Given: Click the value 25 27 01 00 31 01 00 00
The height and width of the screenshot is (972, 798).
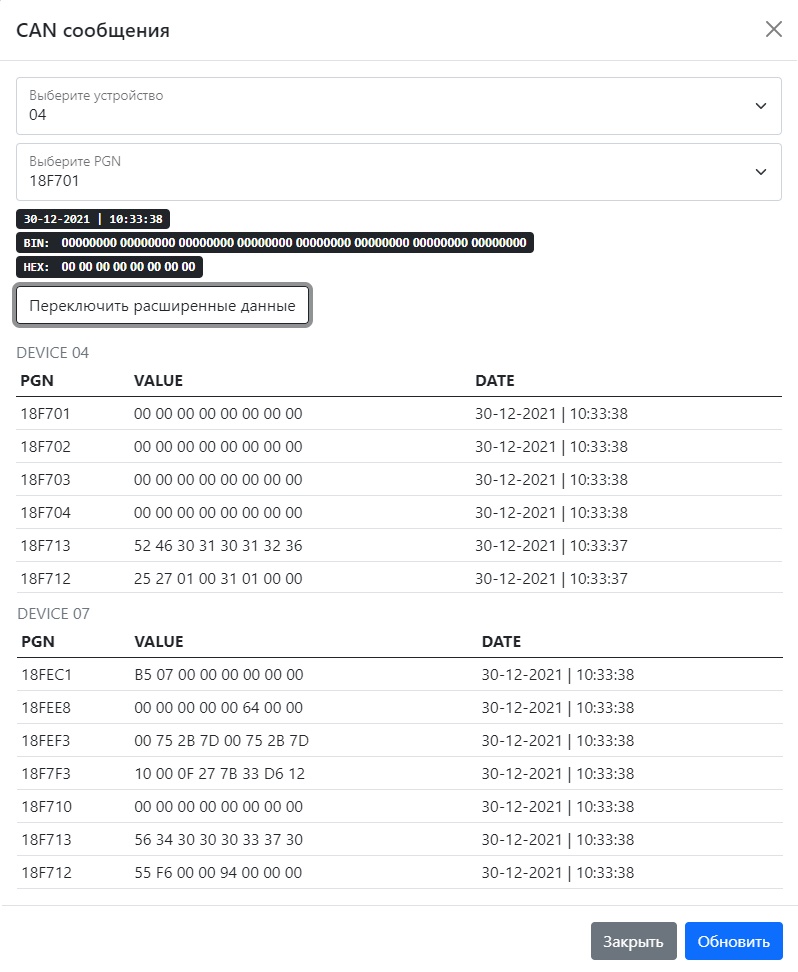Looking at the screenshot, I should pos(218,579).
